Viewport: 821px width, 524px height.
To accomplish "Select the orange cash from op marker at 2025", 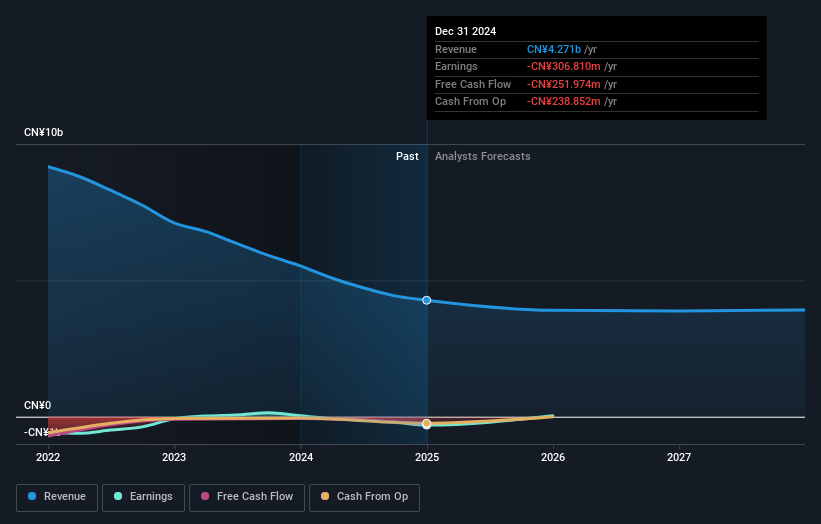I will (x=427, y=423).
